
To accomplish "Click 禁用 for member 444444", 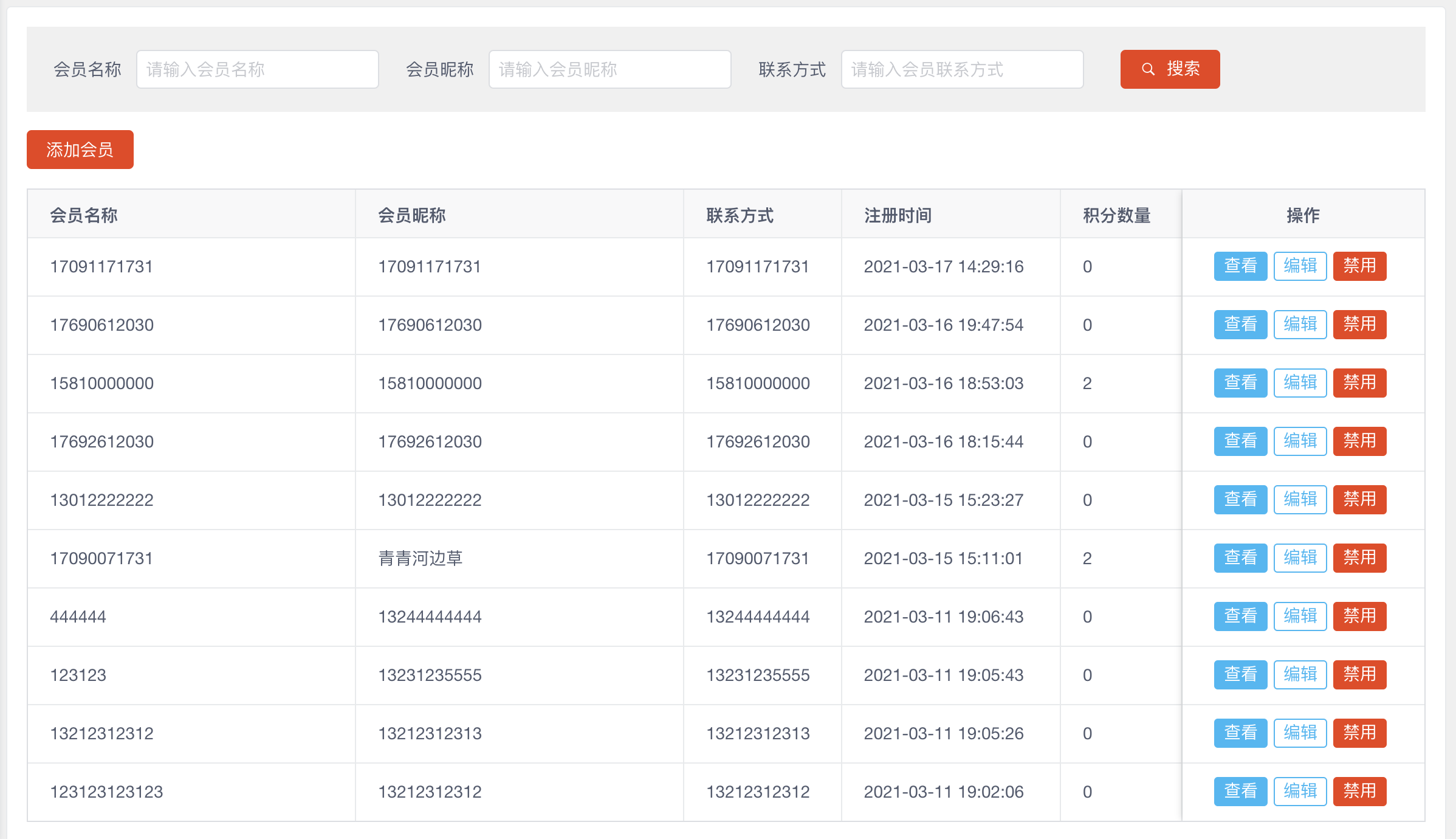I will [x=1360, y=616].
